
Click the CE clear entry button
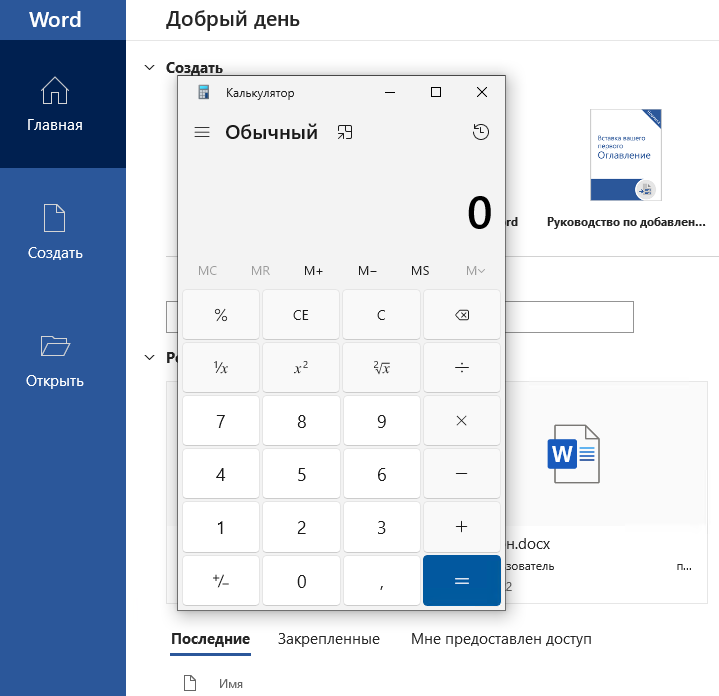[x=301, y=315]
